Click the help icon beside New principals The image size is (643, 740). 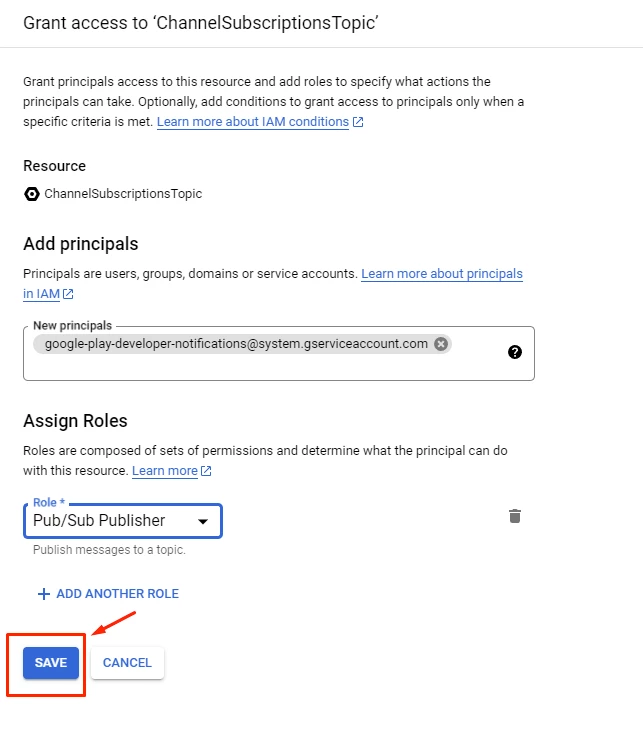515,352
